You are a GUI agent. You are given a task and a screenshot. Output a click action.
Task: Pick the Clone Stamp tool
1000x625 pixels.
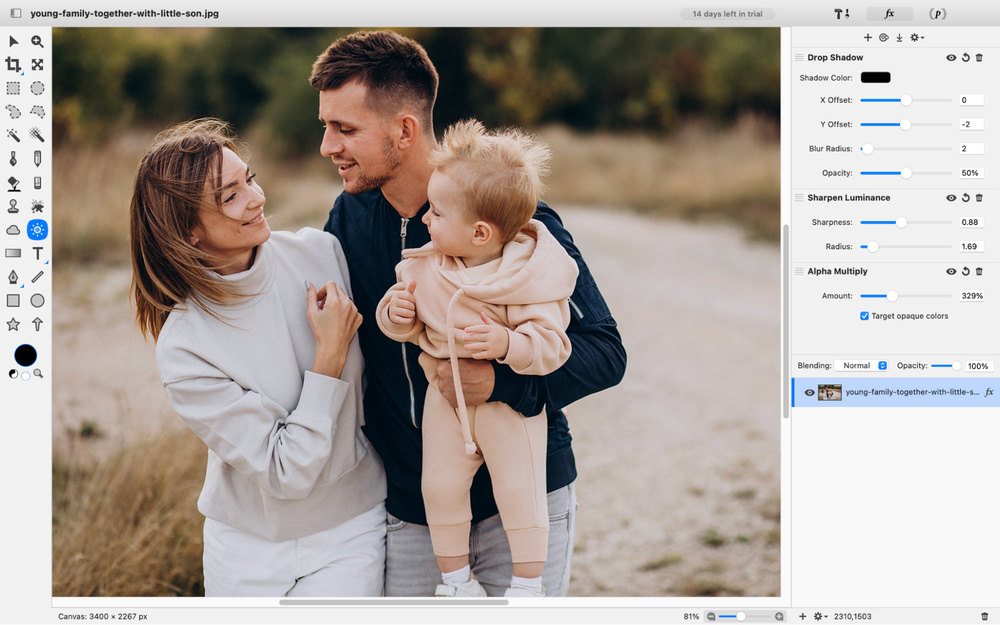click(x=13, y=206)
